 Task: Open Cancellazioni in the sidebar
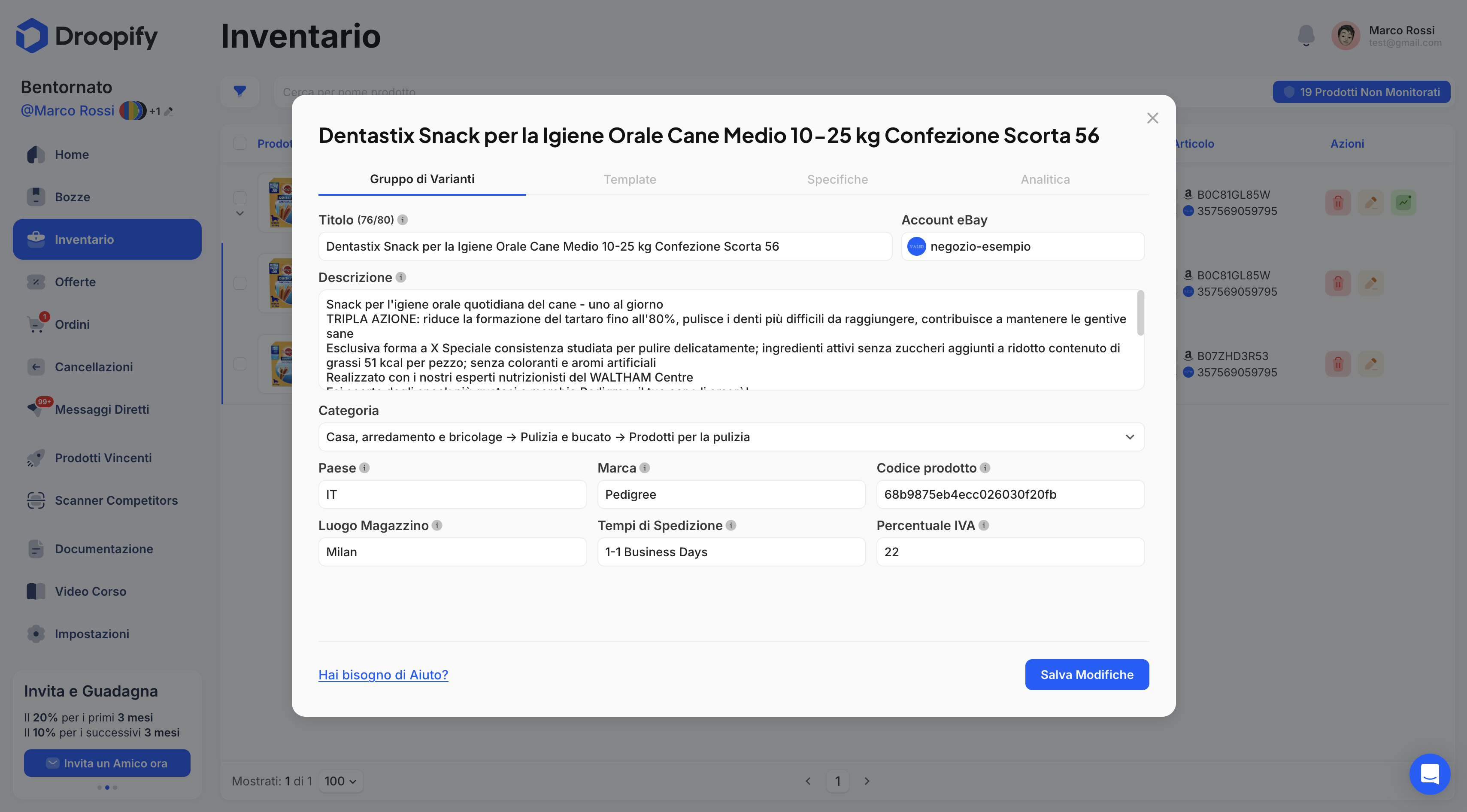[107, 367]
